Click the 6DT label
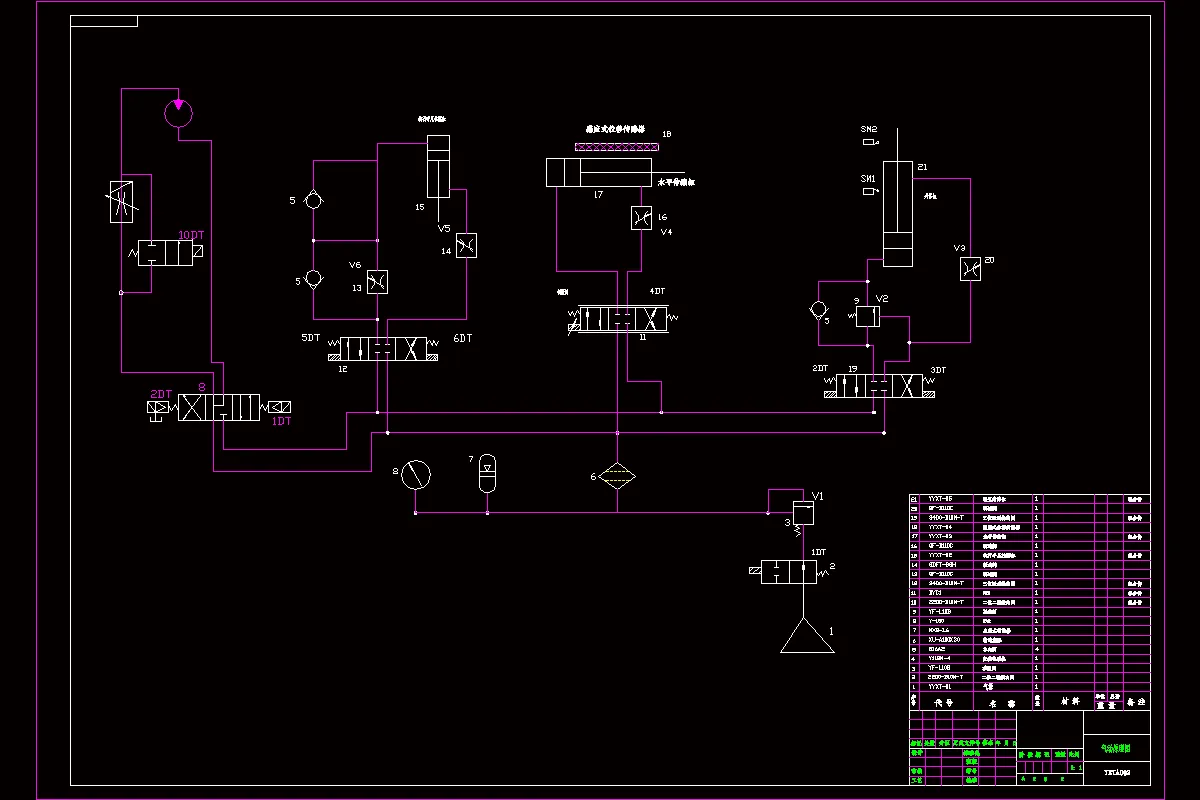This screenshot has height=800, width=1200. coord(462,338)
